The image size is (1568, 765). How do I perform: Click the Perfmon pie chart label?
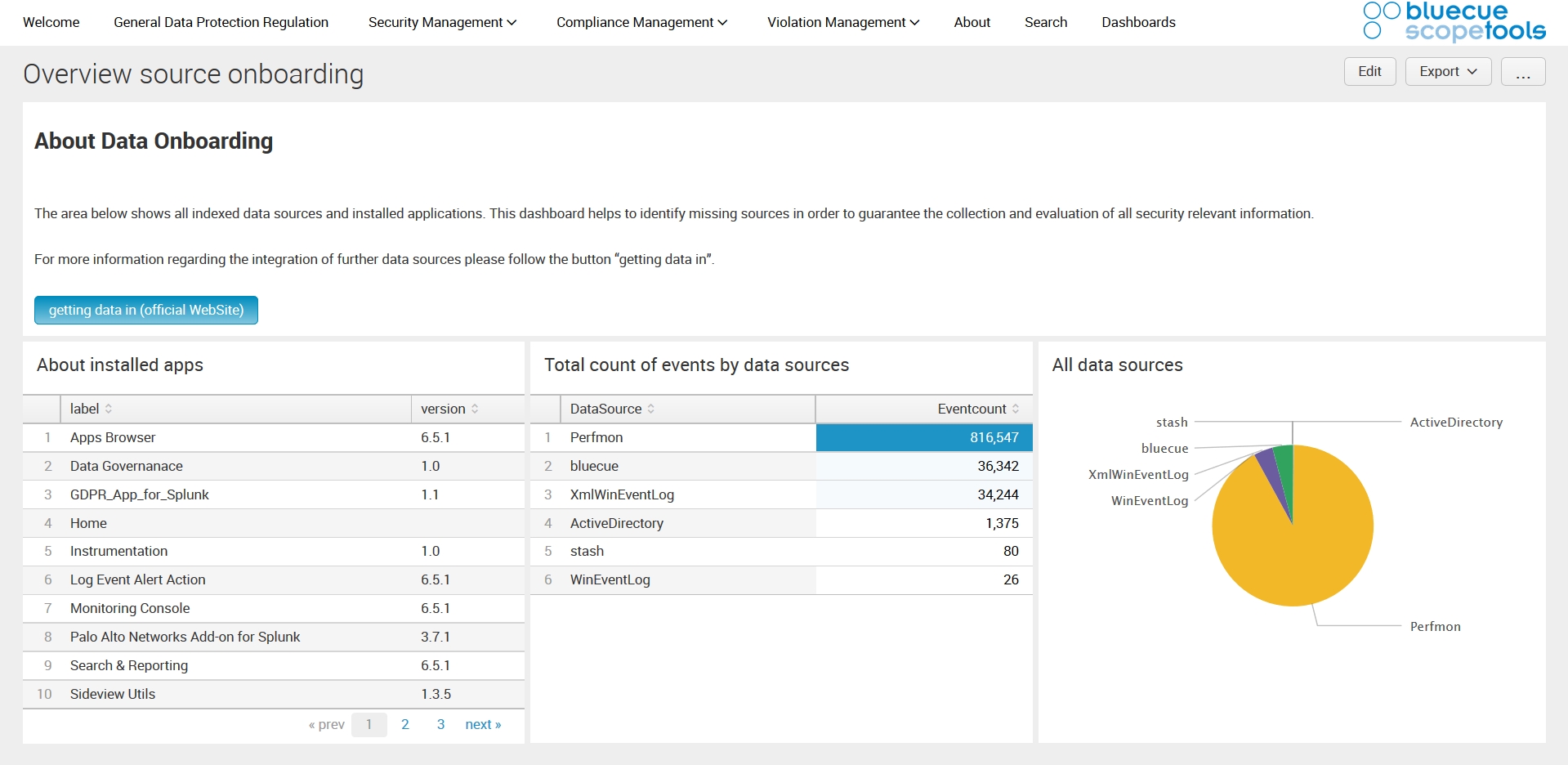click(x=1435, y=627)
